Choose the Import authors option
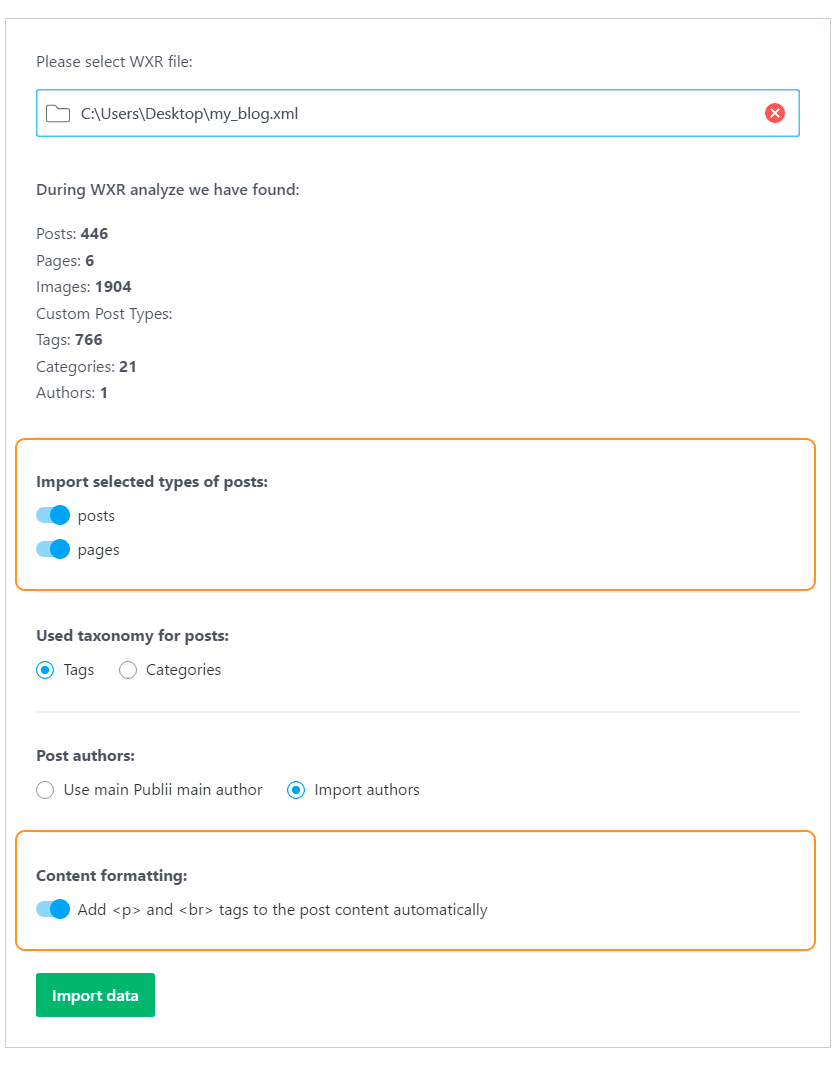The height and width of the screenshot is (1068, 832). click(x=296, y=790)
